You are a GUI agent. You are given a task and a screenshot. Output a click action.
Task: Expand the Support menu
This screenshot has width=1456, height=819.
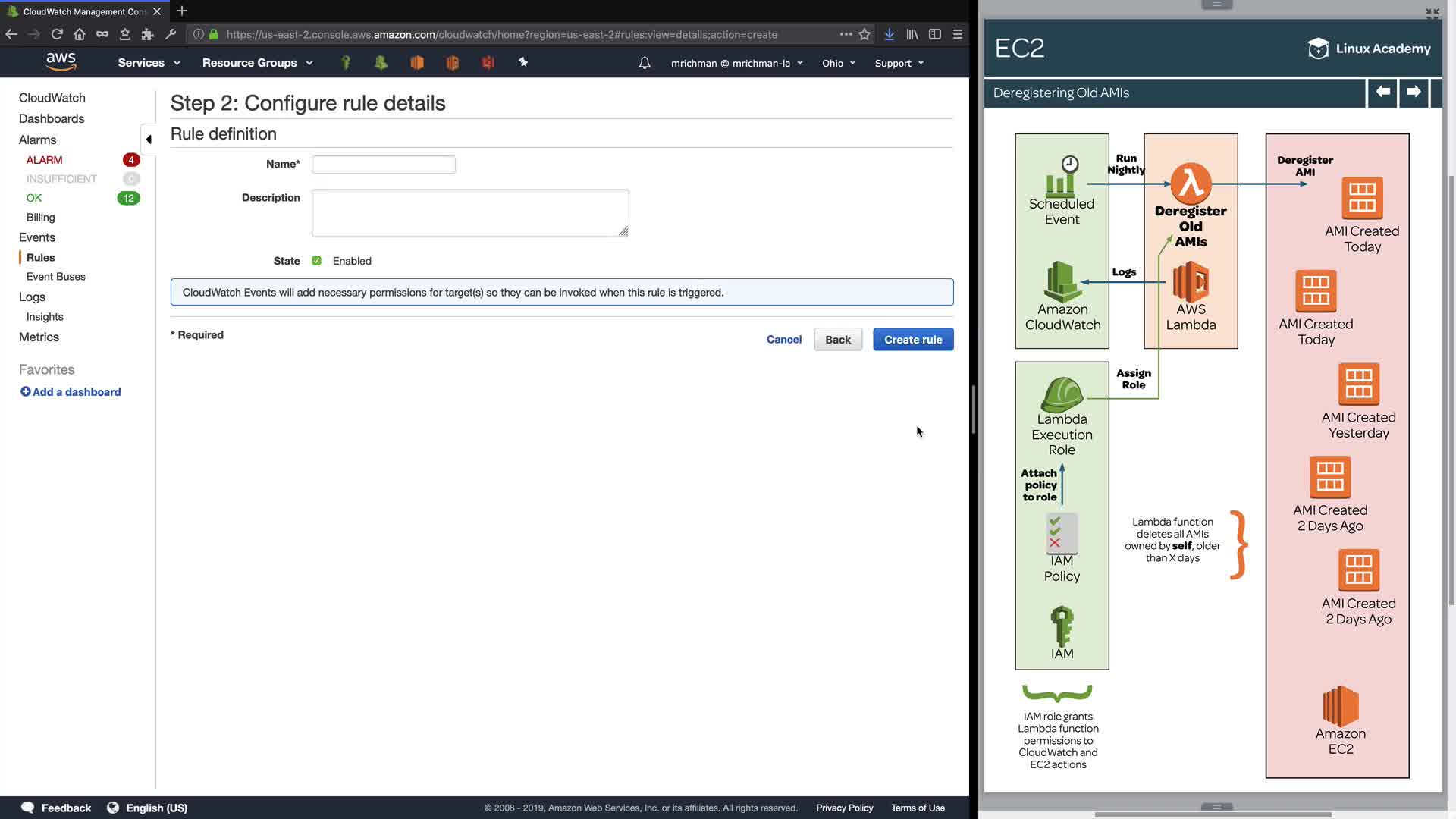tap(899, 63)
